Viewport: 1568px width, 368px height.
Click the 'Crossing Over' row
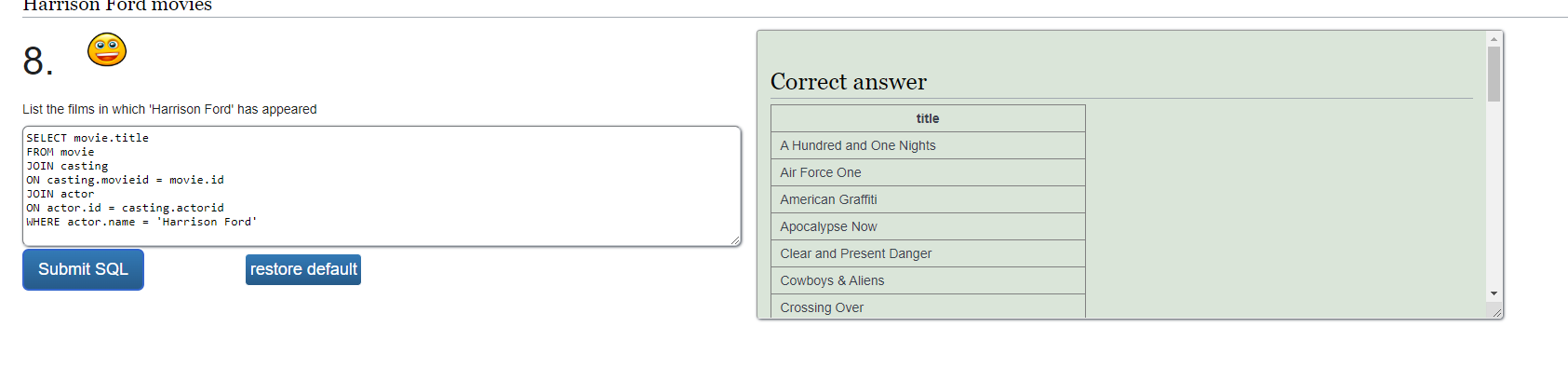(928, 307)
